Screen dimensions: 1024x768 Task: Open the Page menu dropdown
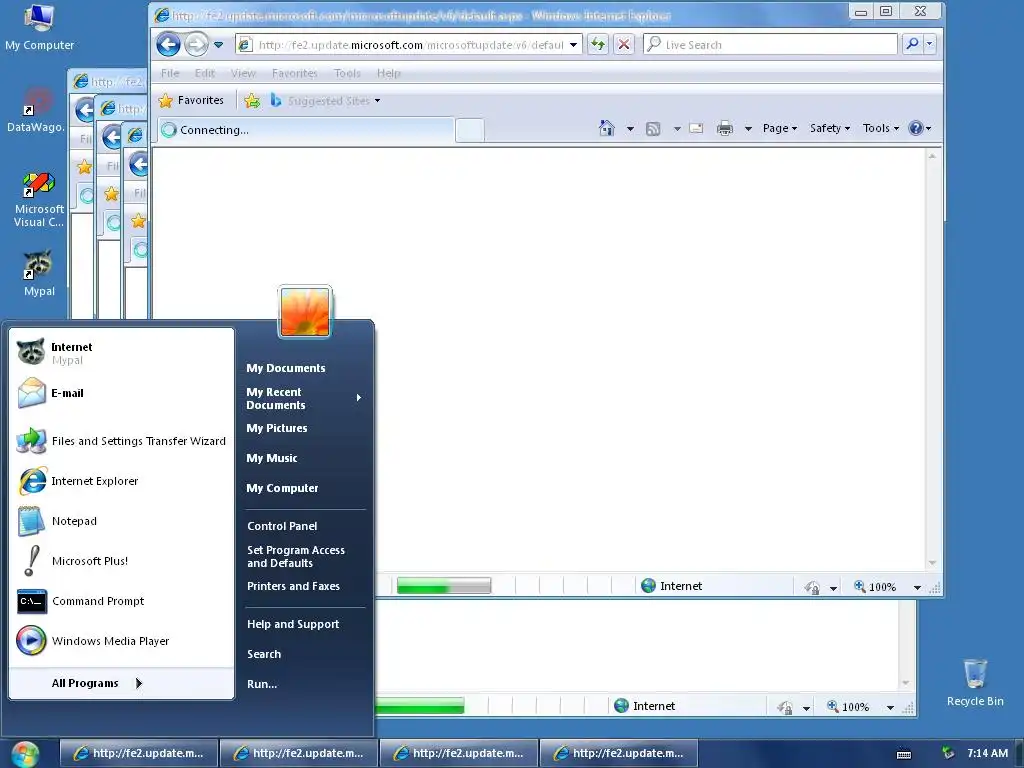(780, 129)
